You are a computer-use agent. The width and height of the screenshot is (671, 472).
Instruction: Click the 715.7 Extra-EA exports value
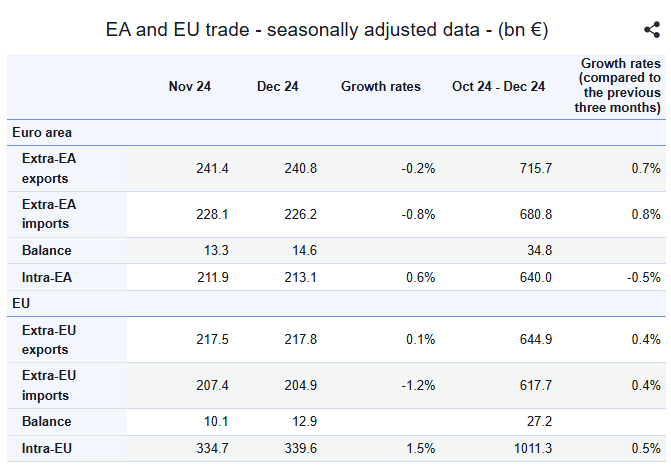point(536,168)
